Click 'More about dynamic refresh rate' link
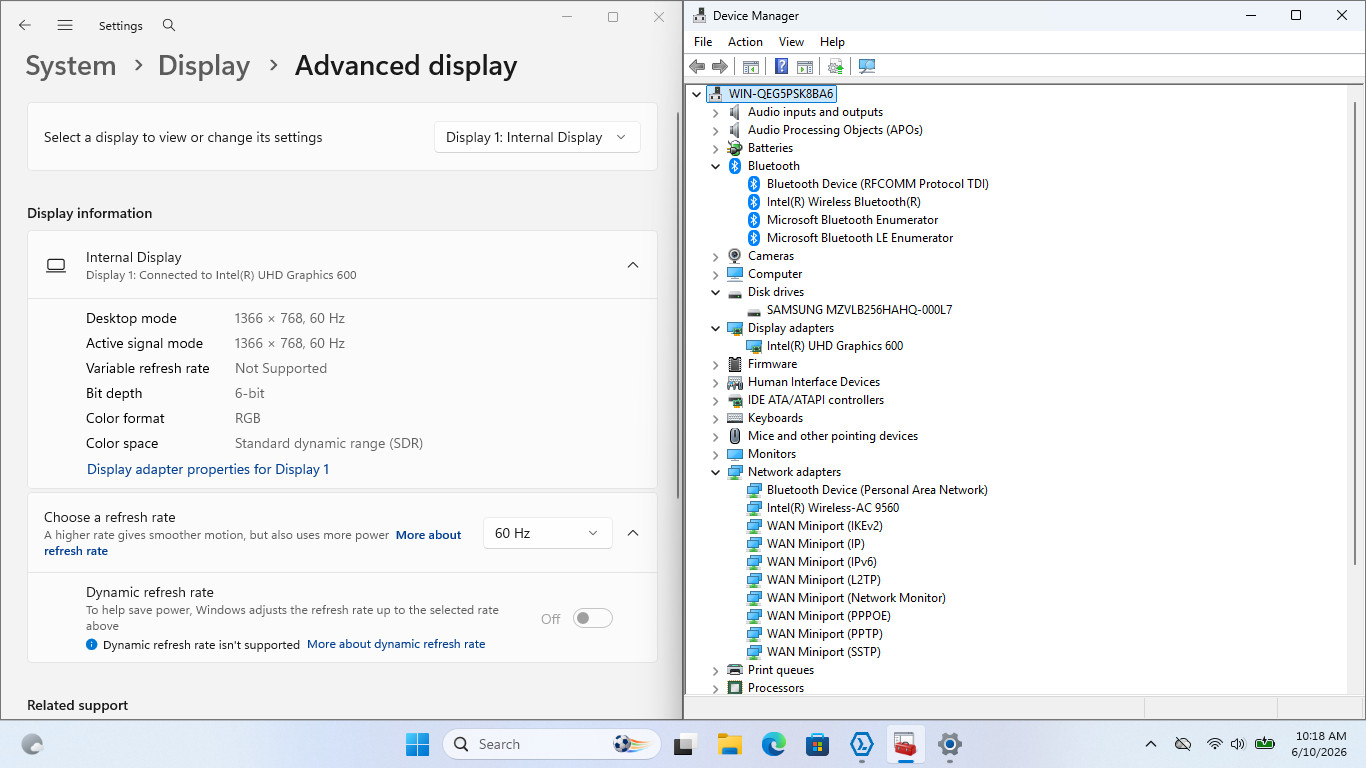Screen dimensions: 1366x768 396,644
